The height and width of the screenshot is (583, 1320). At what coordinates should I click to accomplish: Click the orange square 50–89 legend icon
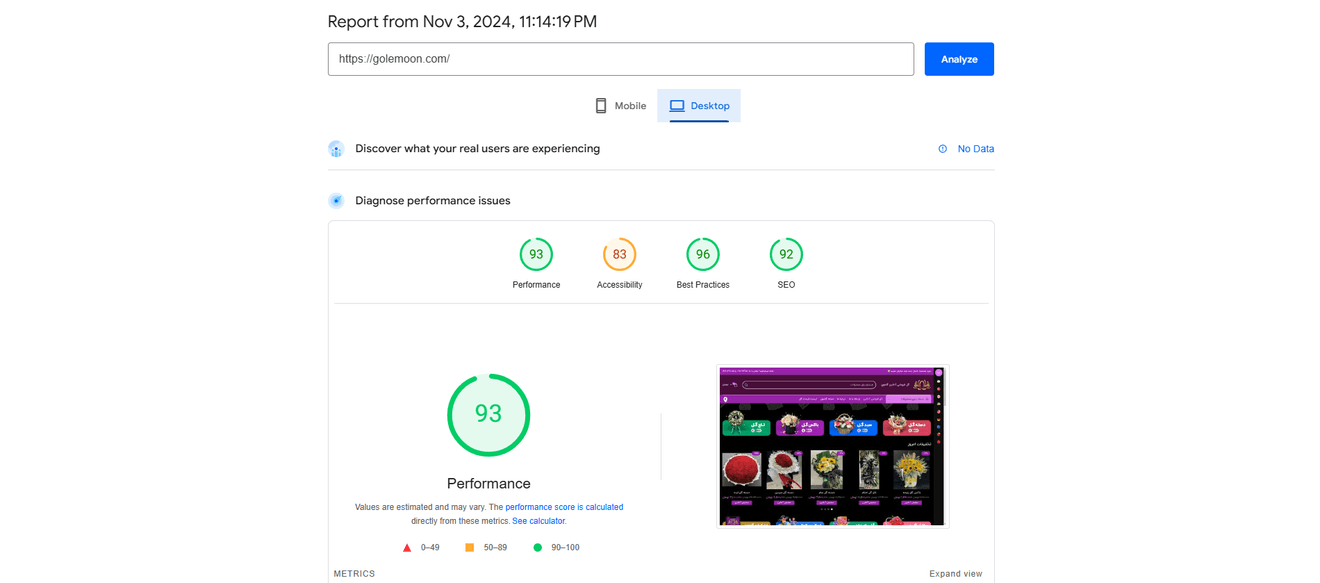pyautogui.click(x=469, y=548)
